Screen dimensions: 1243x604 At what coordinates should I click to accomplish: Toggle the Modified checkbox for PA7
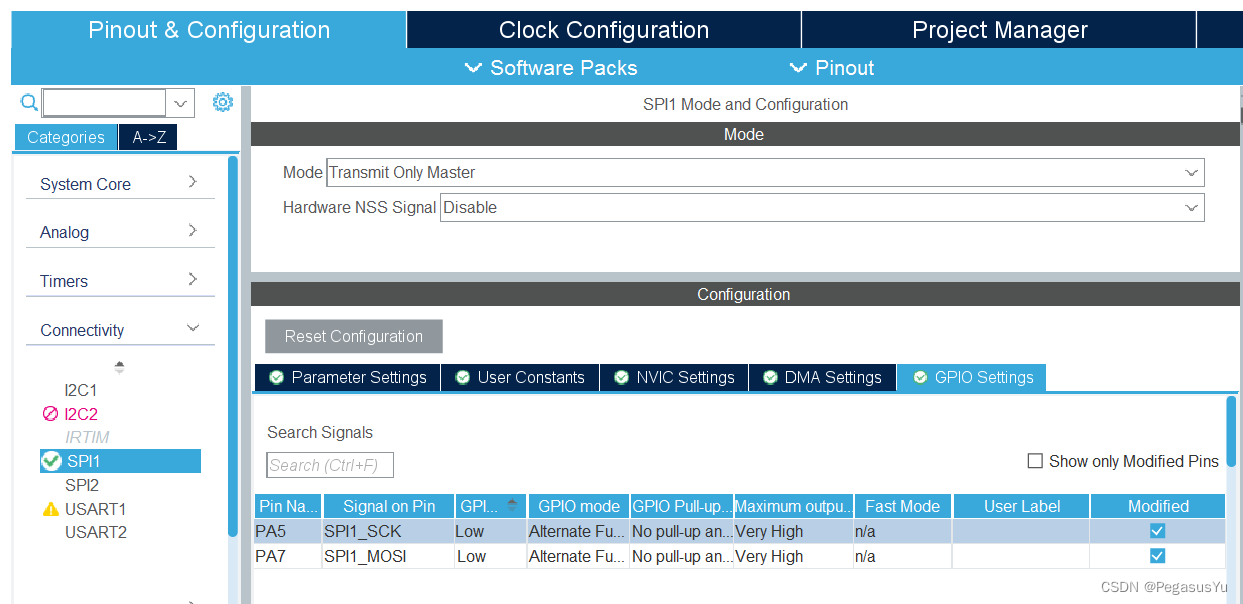click(1158, 555)
